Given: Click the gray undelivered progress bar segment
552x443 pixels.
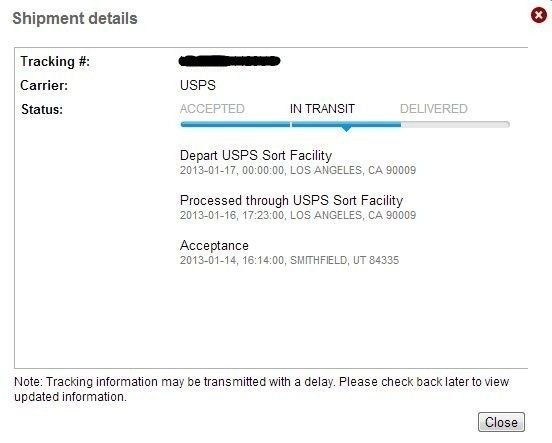Looking at the screenshot, I should click(455, 124).
